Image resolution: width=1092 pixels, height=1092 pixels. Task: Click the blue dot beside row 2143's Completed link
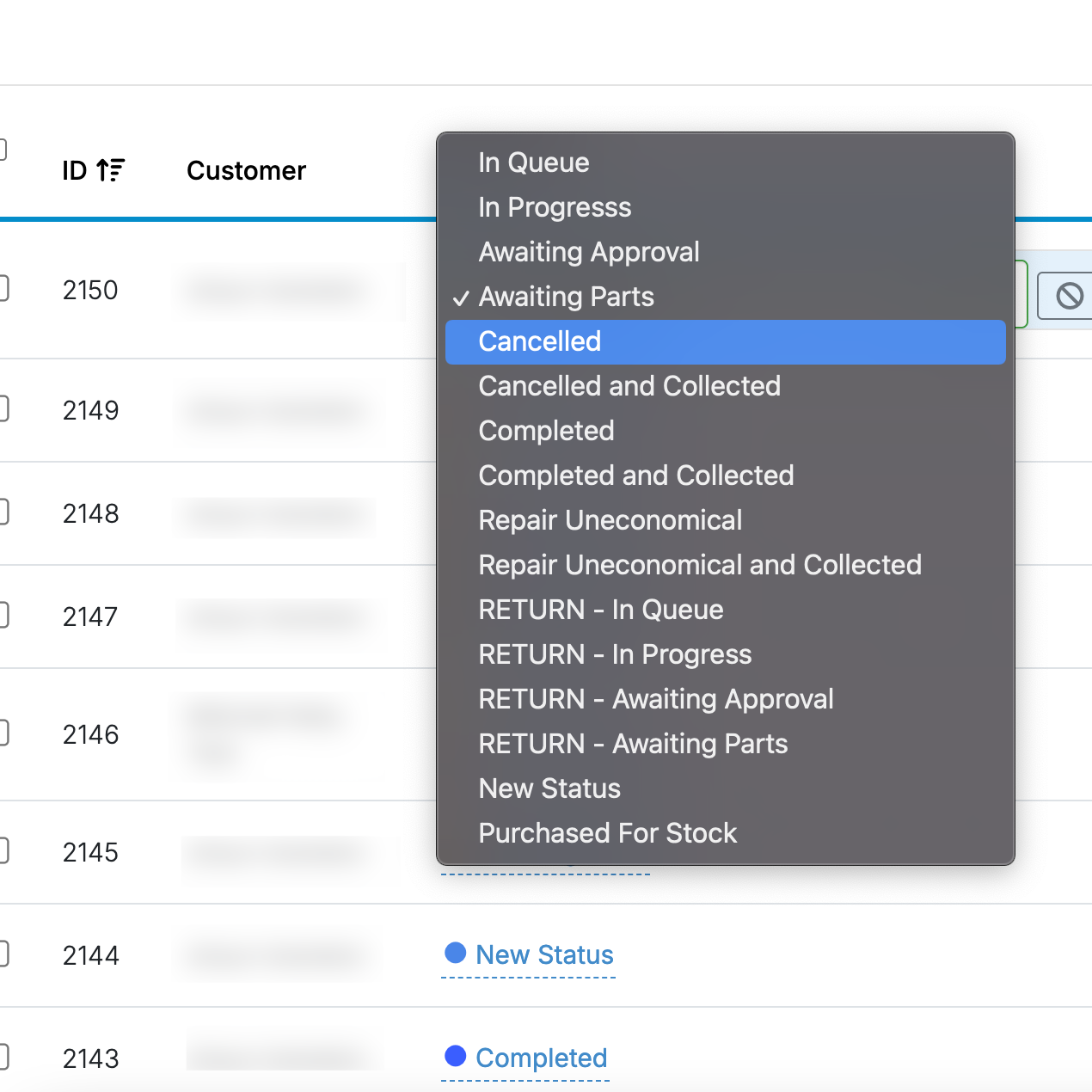tap(455, 1056)
